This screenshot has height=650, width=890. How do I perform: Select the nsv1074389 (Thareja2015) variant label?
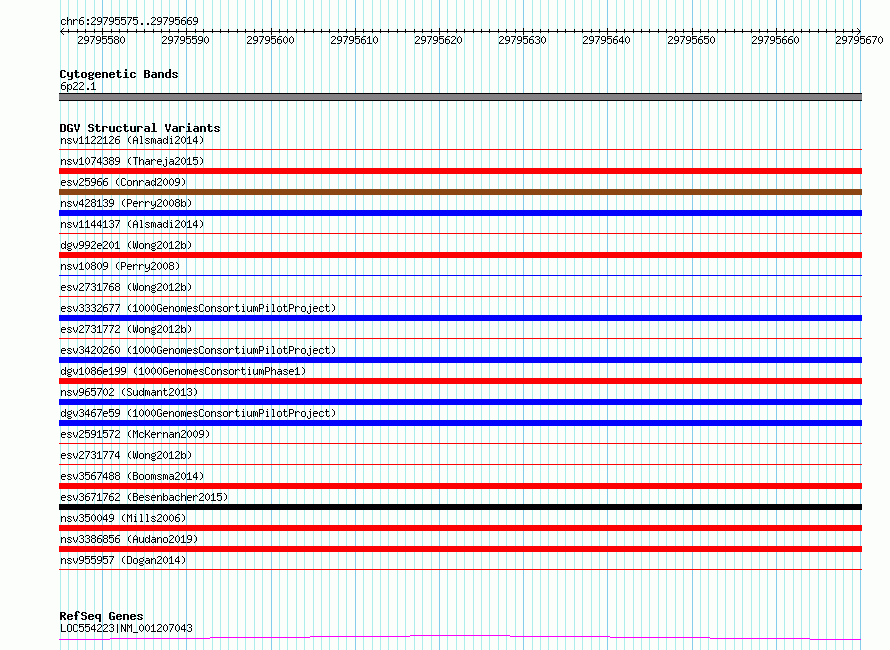(x=132, y=161)
